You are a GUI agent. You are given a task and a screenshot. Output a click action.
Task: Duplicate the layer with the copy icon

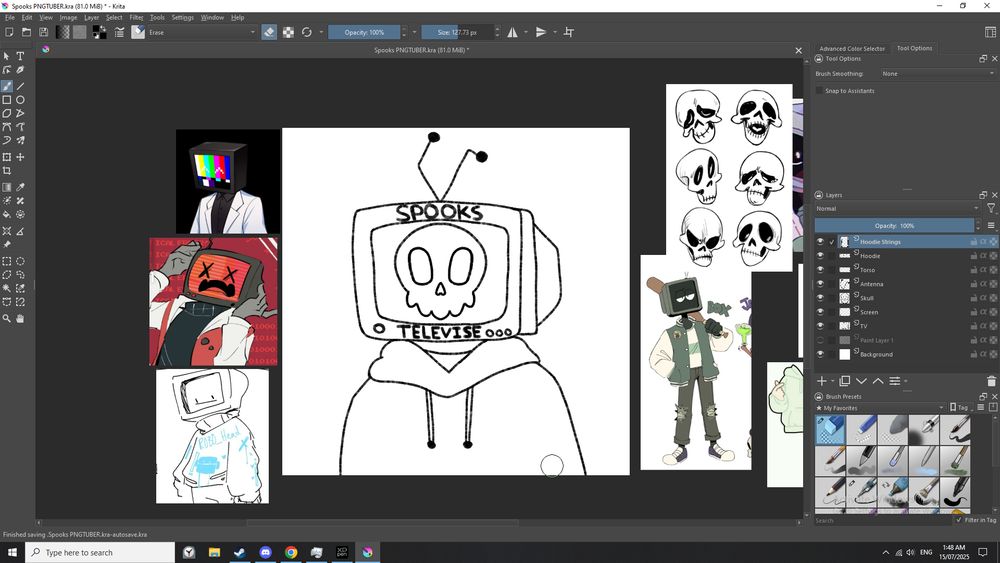coord(844,381)
